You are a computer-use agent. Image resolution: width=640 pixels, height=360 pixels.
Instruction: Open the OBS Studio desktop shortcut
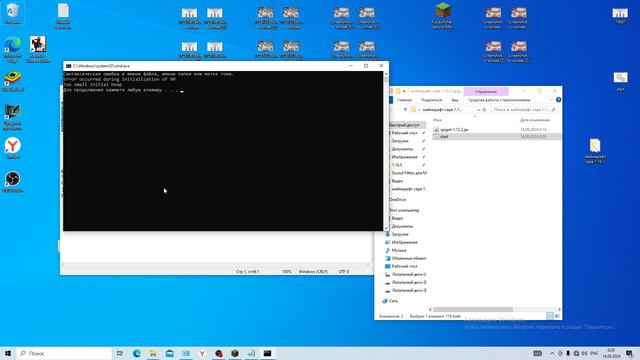tap(13, 182)
